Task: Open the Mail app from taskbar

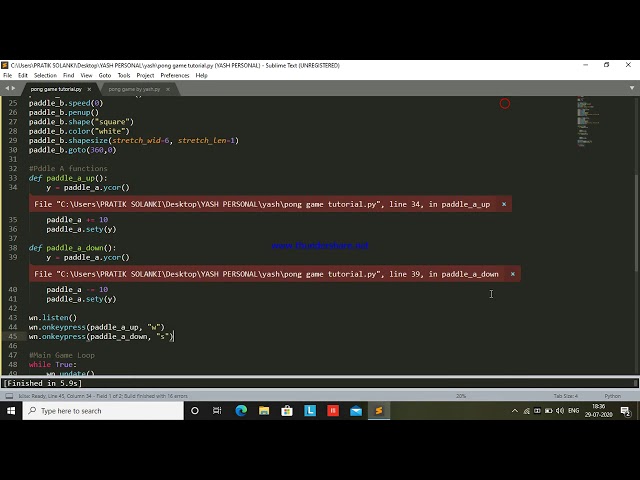Action: click(356, 411)
